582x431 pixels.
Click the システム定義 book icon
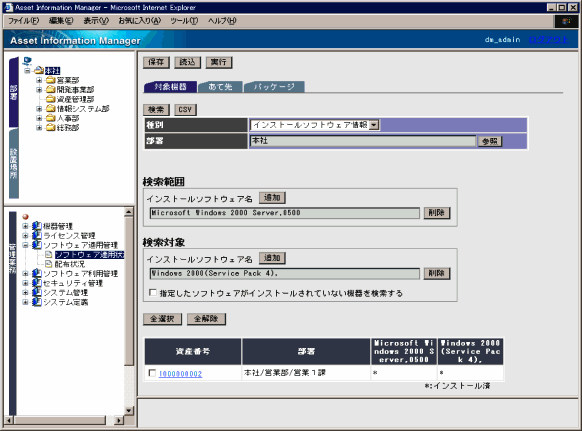coord(36,302)
